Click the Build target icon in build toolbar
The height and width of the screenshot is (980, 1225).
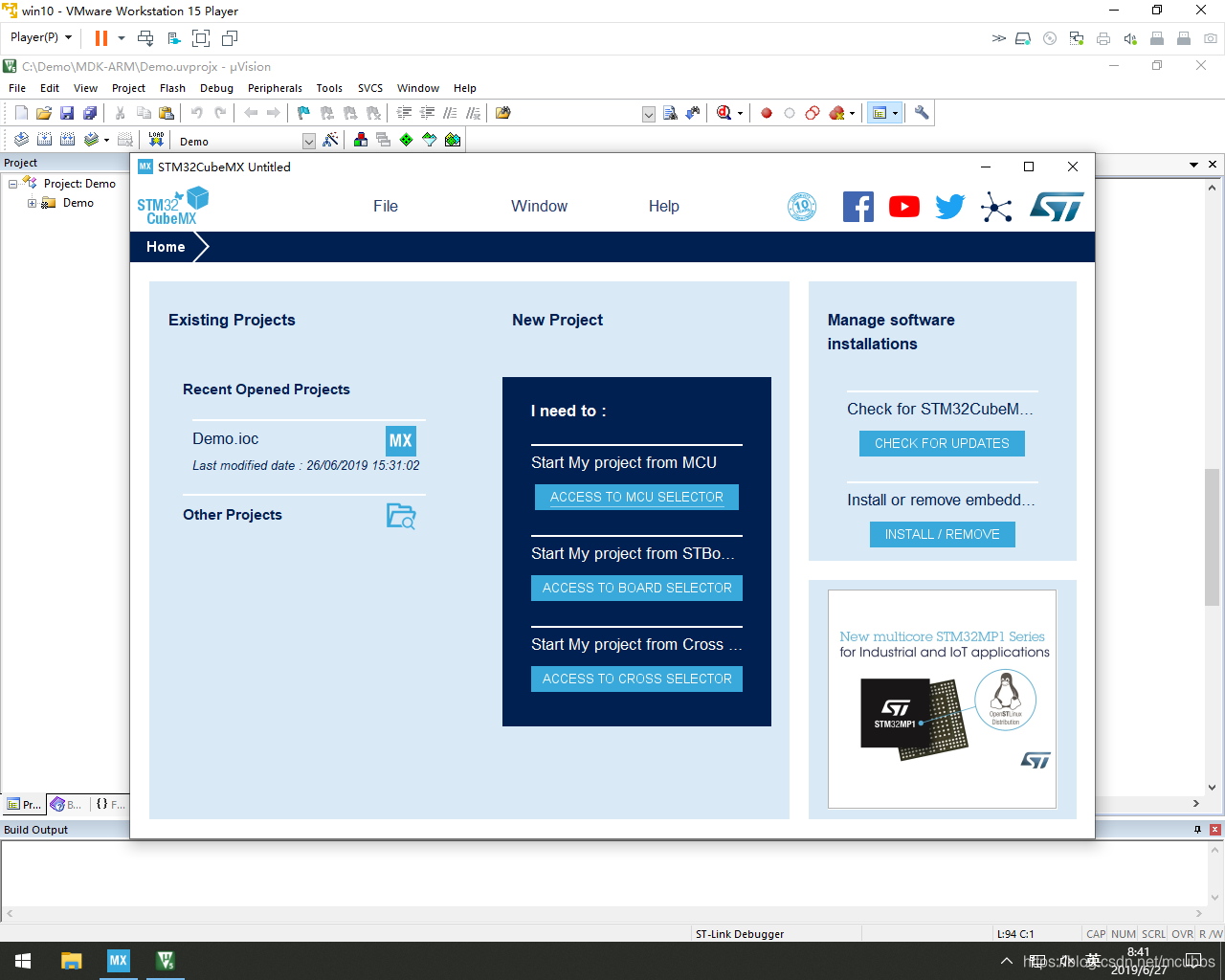point(44,140)
